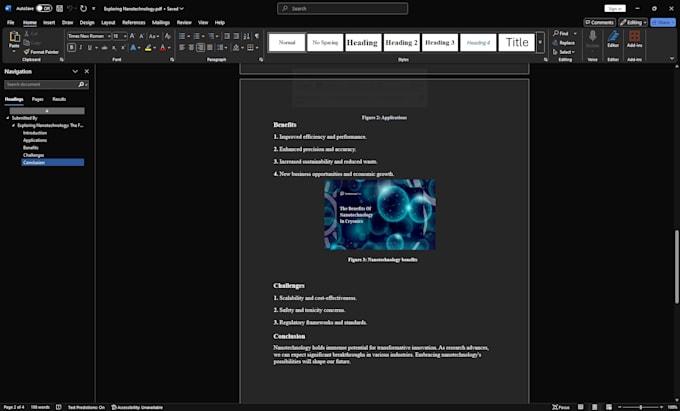
Task: Click Replace in Editing group
Action: (x=564, y=43)
